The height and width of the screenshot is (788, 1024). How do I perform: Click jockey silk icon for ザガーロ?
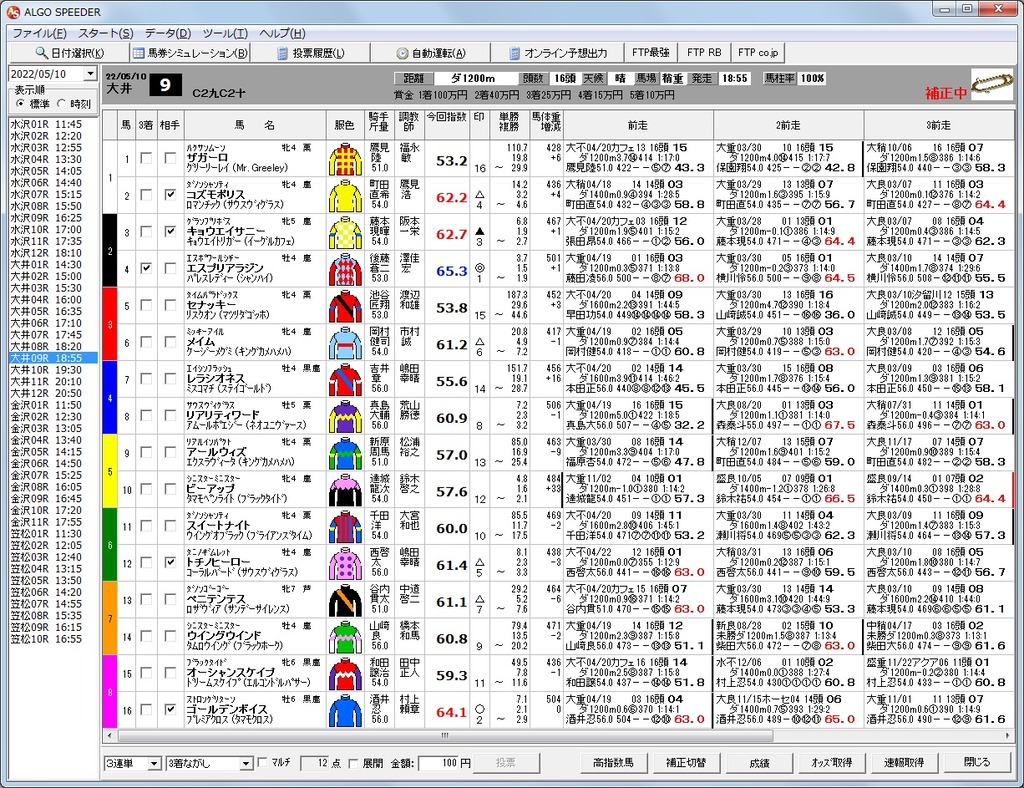tap(345, 159)
